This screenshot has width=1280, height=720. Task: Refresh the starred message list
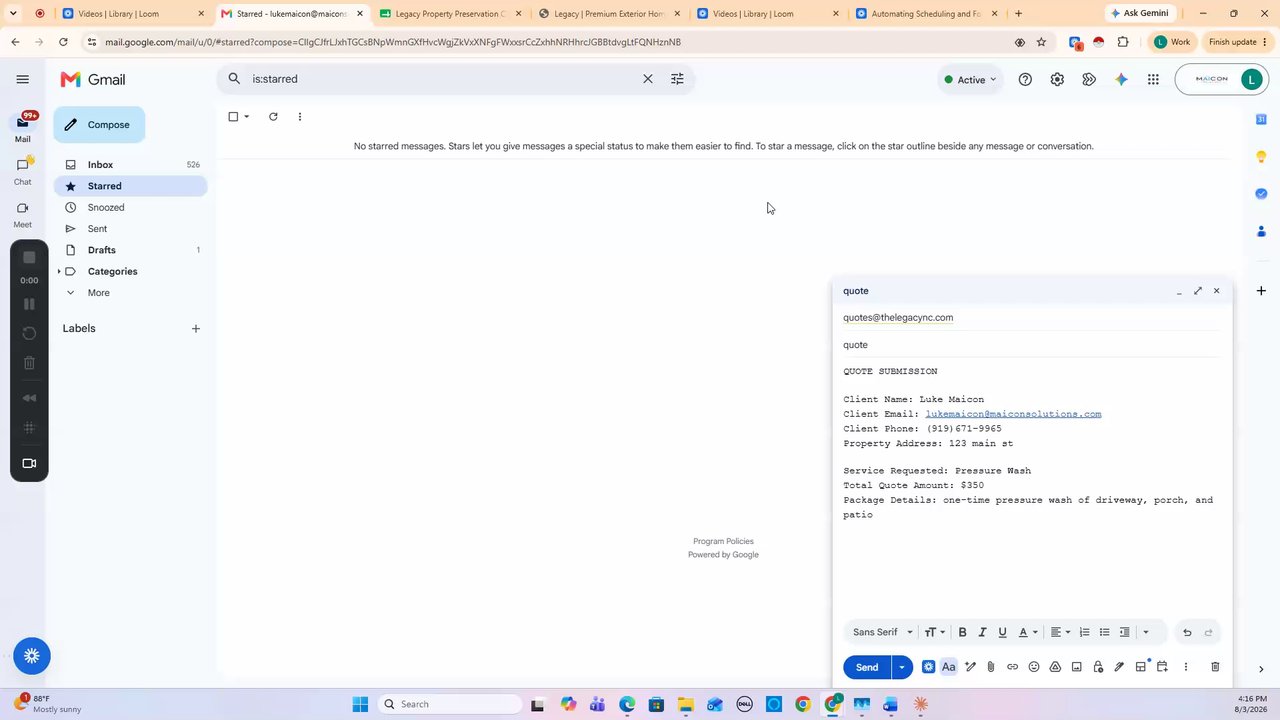coord(273,117)
